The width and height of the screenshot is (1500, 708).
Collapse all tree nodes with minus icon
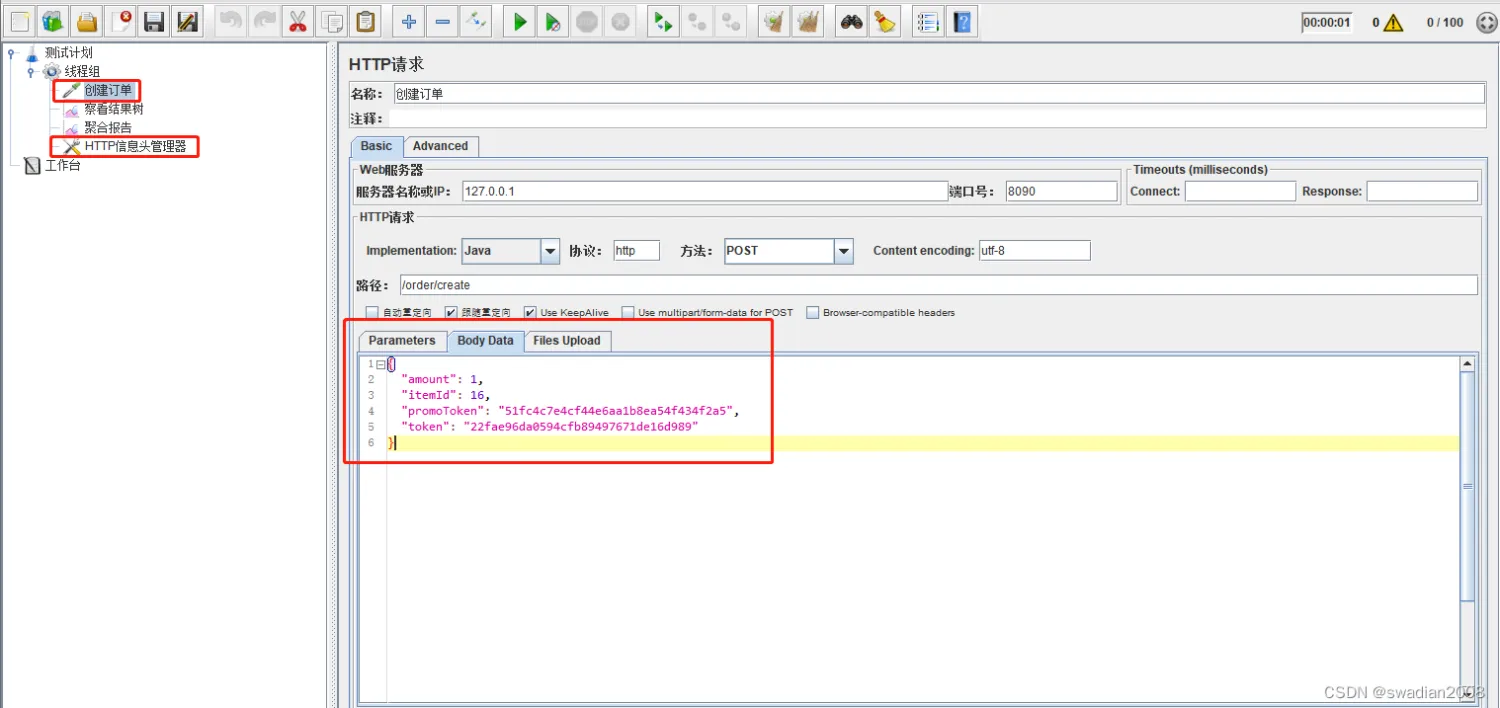click(442, 21)
